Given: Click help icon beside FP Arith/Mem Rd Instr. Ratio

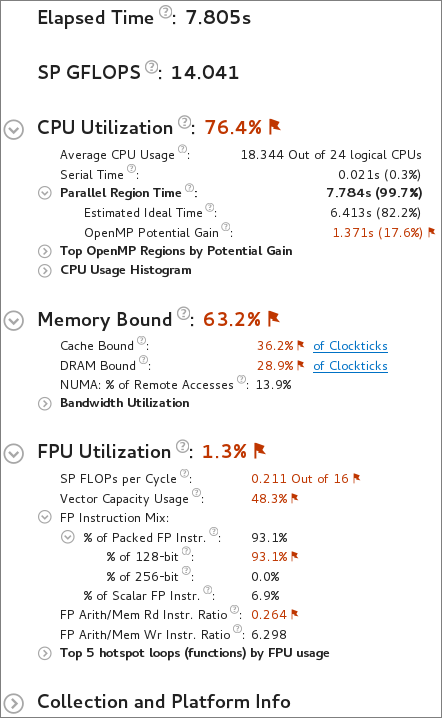Looking at the screenshot, I should click(x=235, y=609).
